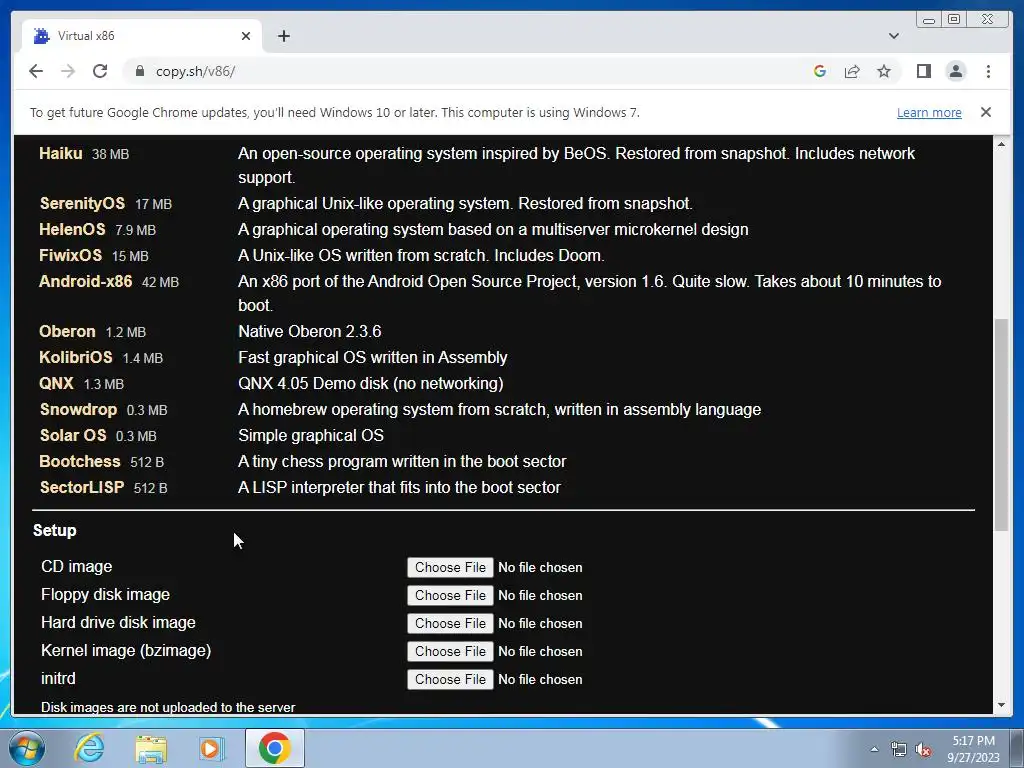This screenshot has width=1024, height=768.
Task: Choose a file for Hard drive disk image
Action: 450,624
